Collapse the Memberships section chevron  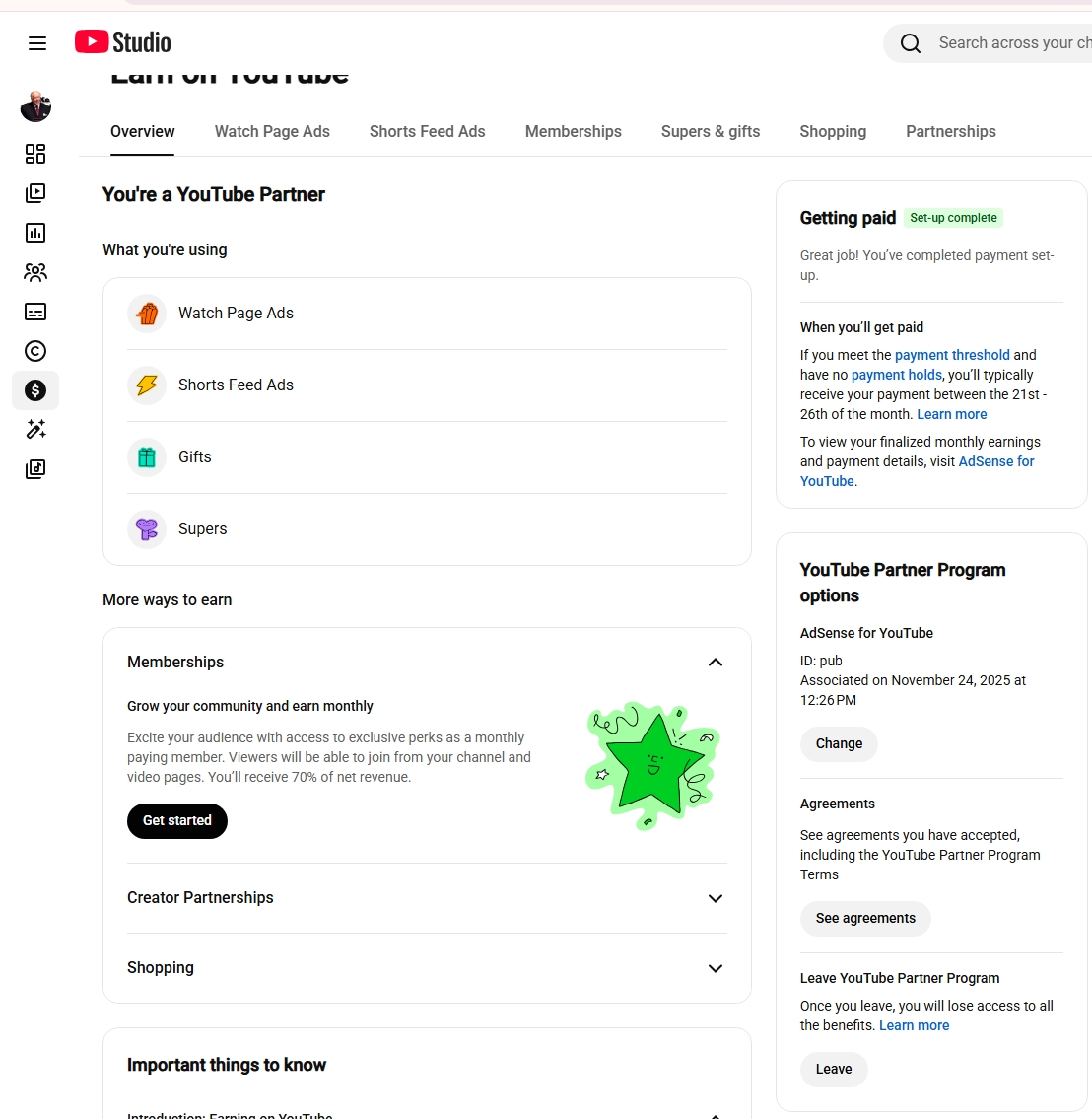[716, 663]
